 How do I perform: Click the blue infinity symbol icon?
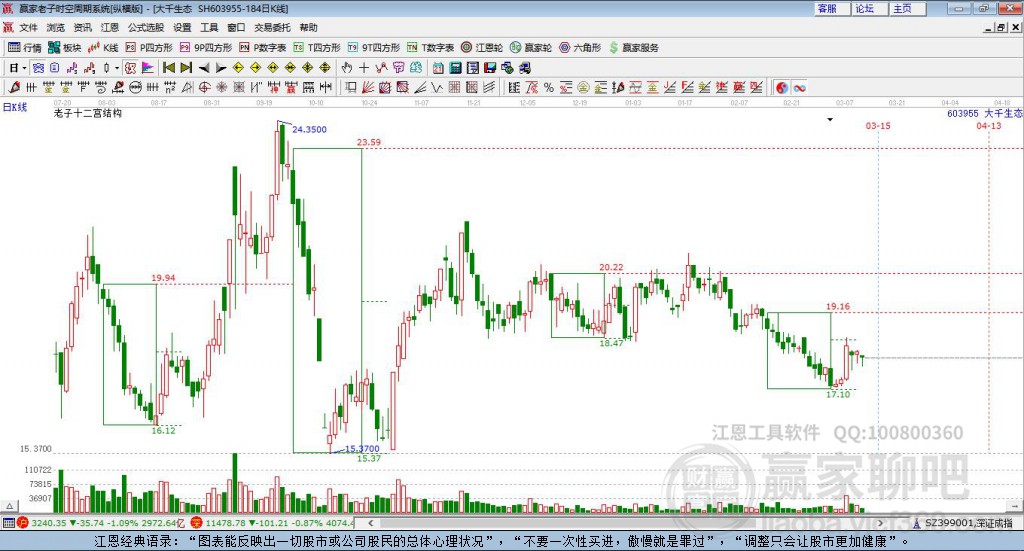pyautogui.click(x=799, y=87)
